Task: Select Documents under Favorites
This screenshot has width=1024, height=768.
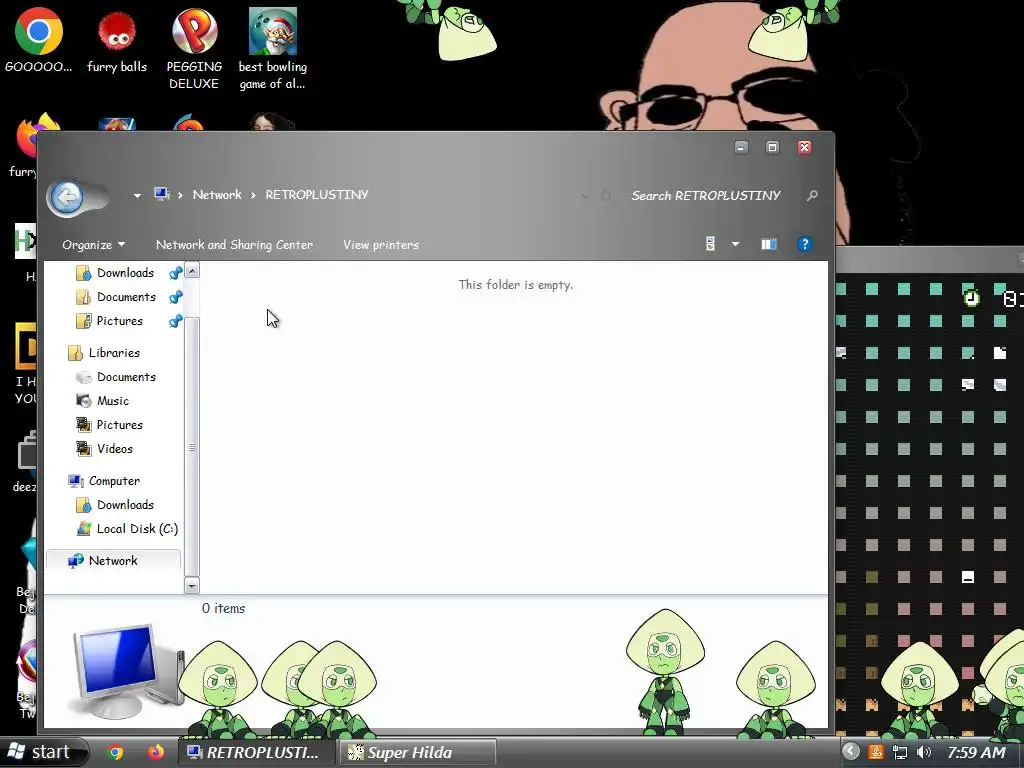Action: (x=126, y=296)
